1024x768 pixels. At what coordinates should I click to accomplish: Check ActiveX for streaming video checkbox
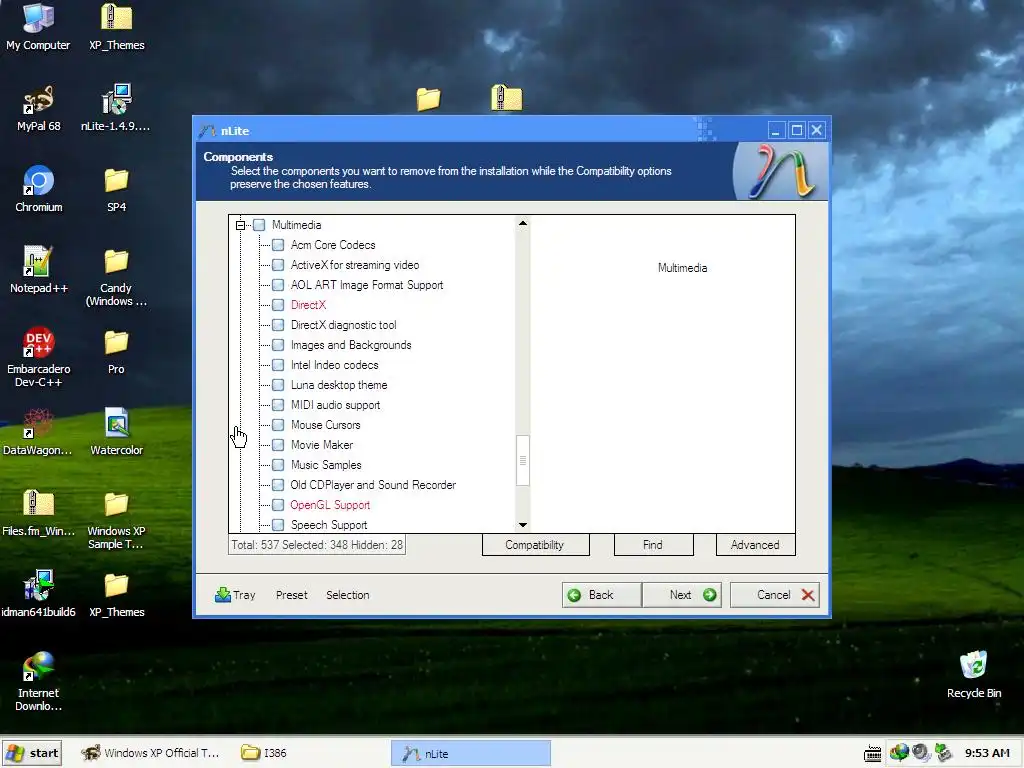[x=278, y=265]
